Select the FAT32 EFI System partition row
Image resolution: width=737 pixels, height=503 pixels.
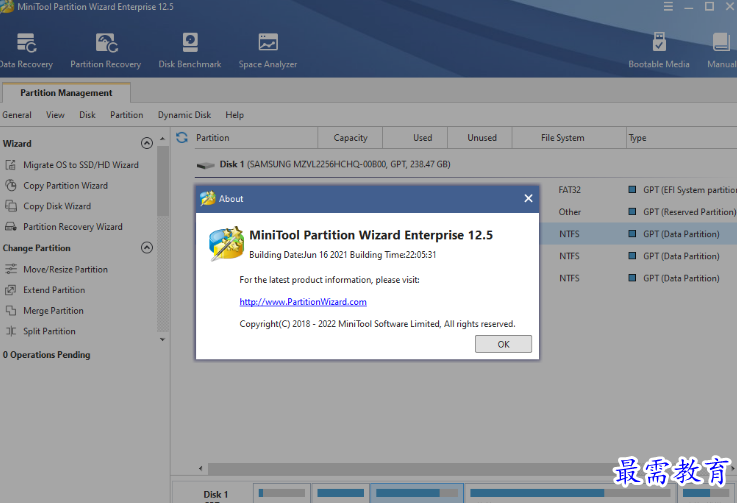638,190
